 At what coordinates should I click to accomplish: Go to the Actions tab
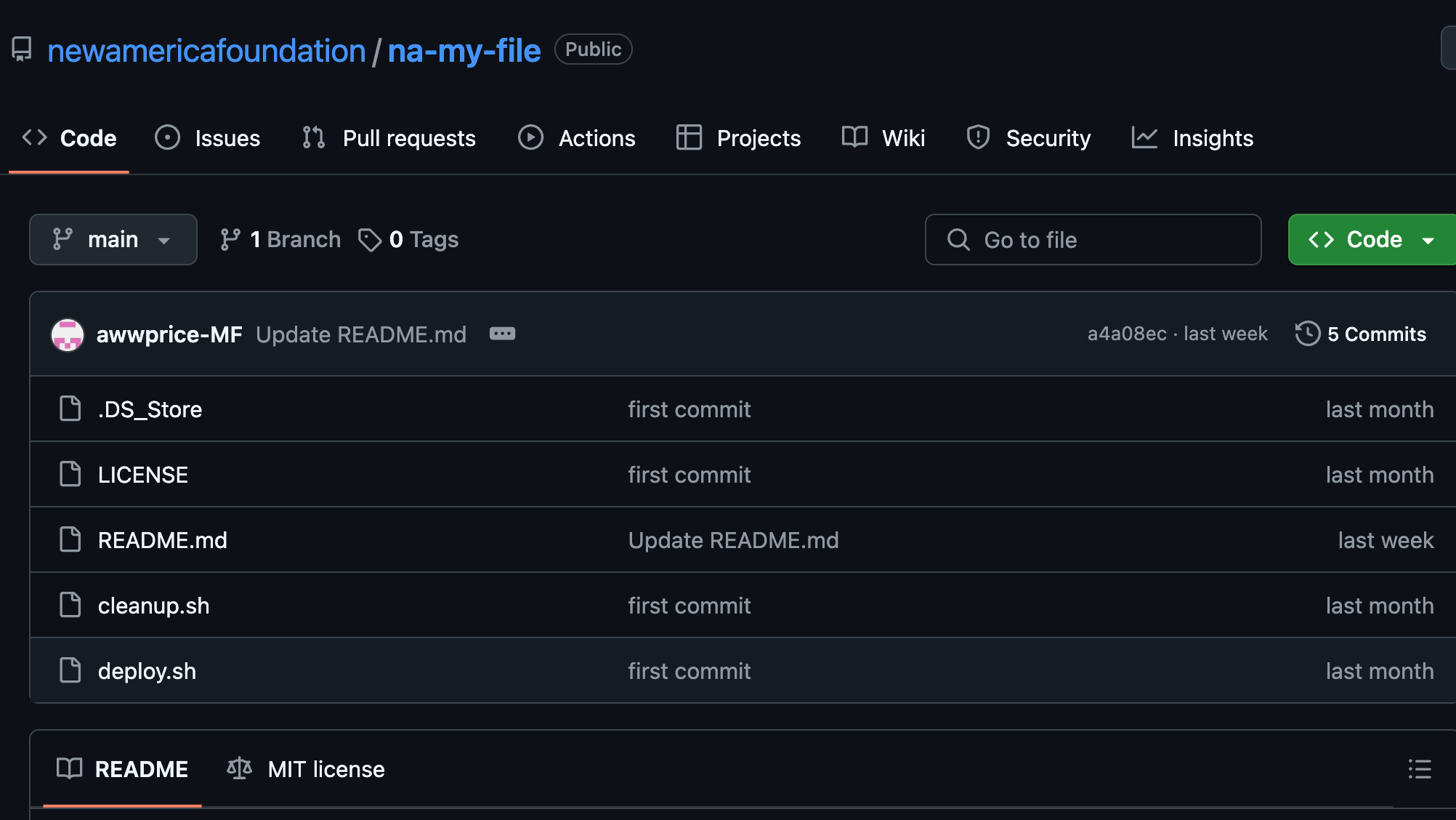coord(577,138)
